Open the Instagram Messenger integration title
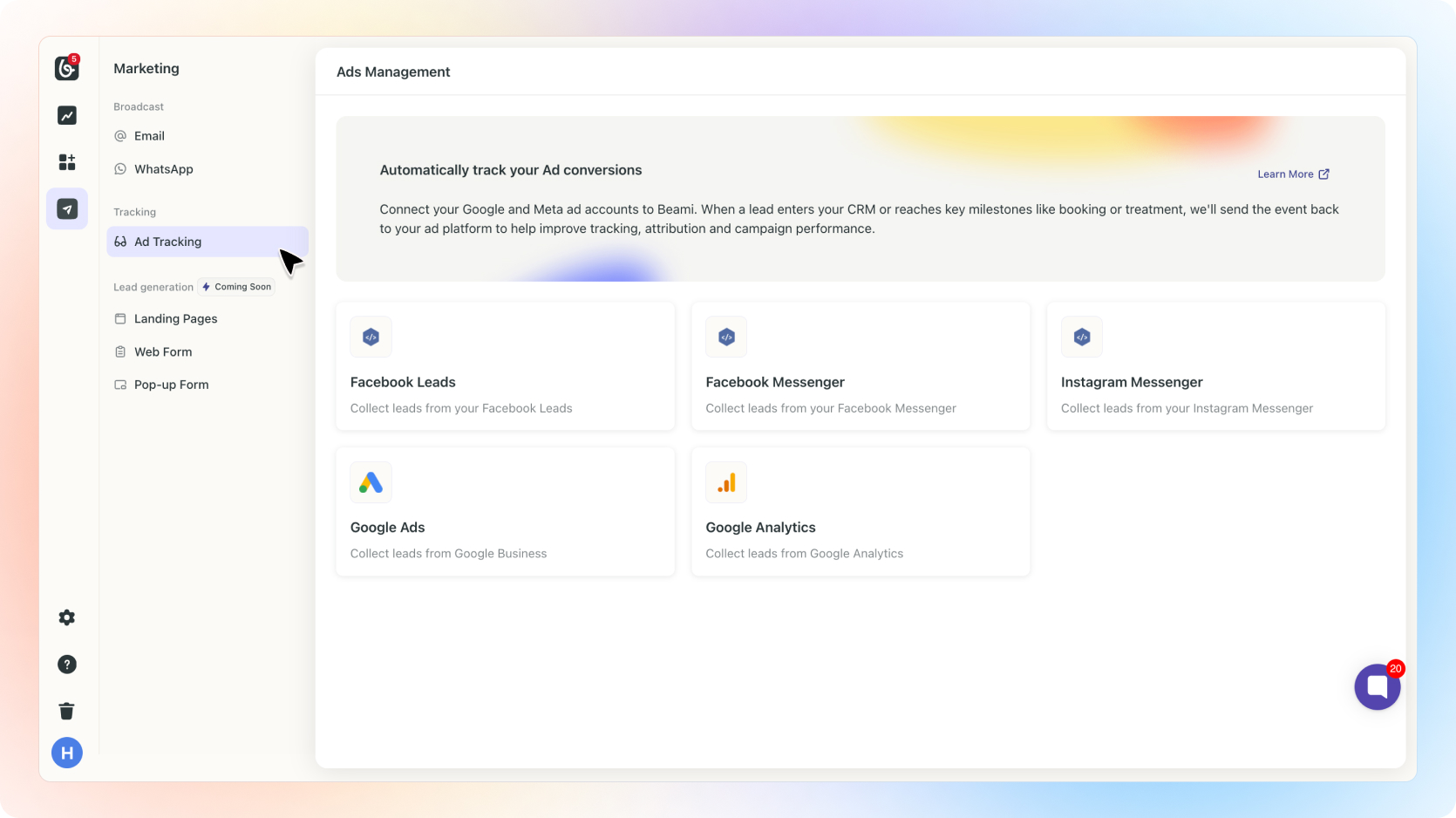1456x818 pixels. 1132,382
